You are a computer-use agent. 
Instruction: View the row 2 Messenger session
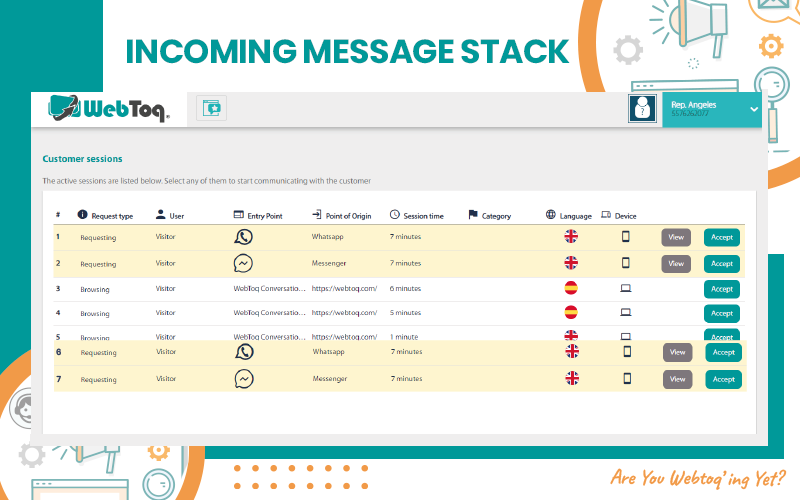pyautogui.click(x=676, y=264)
